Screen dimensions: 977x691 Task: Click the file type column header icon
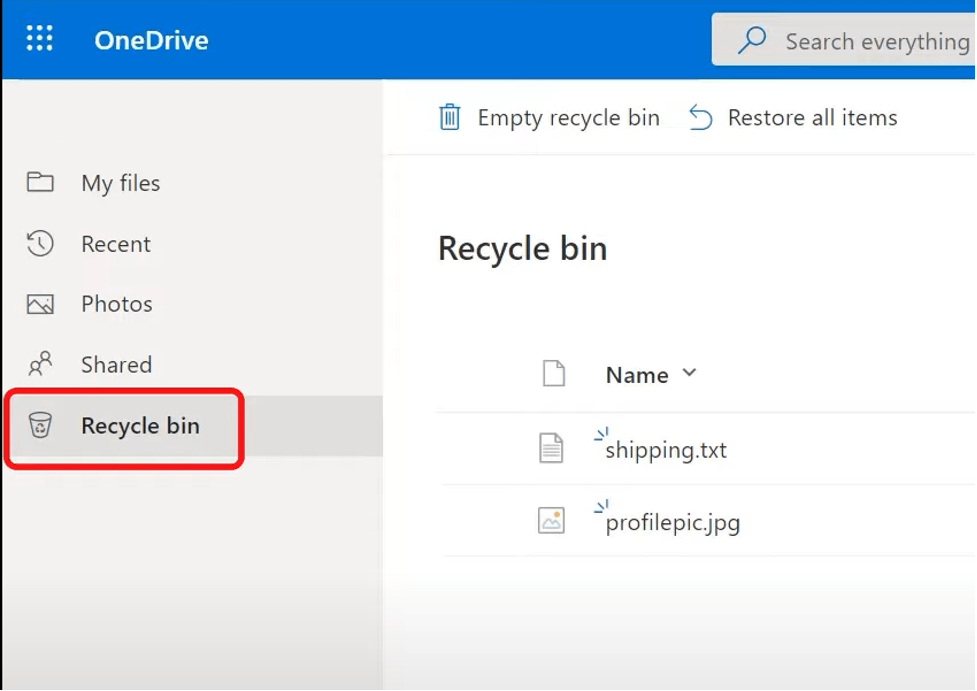pyautogui.click(x=553, y=374)
